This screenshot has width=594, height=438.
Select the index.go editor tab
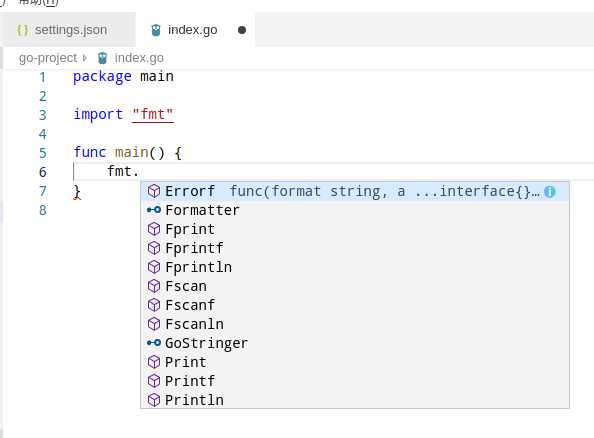(x=195, y=30)
